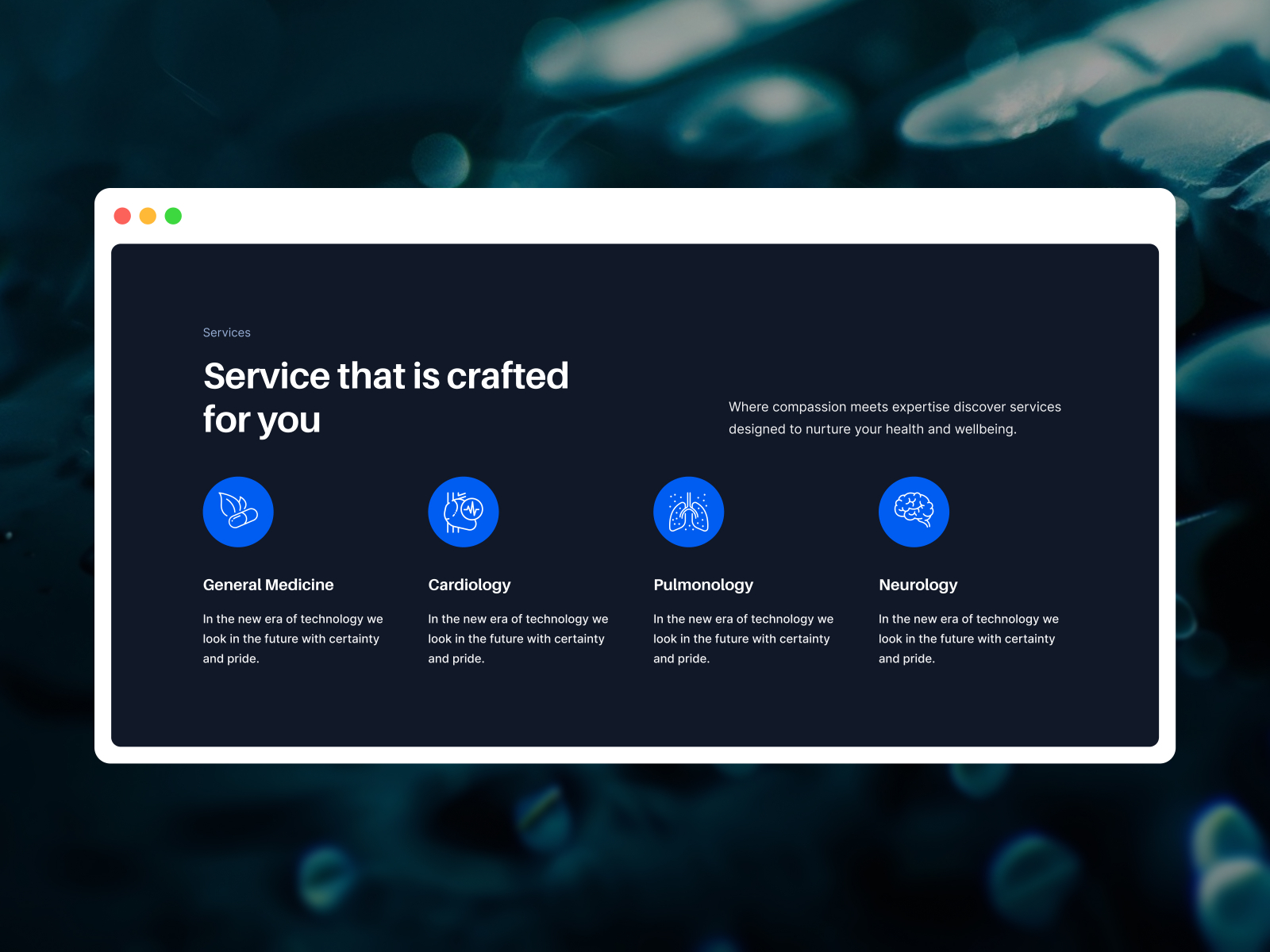
Task: Click the red close window dot
Action: coord(122,216)
